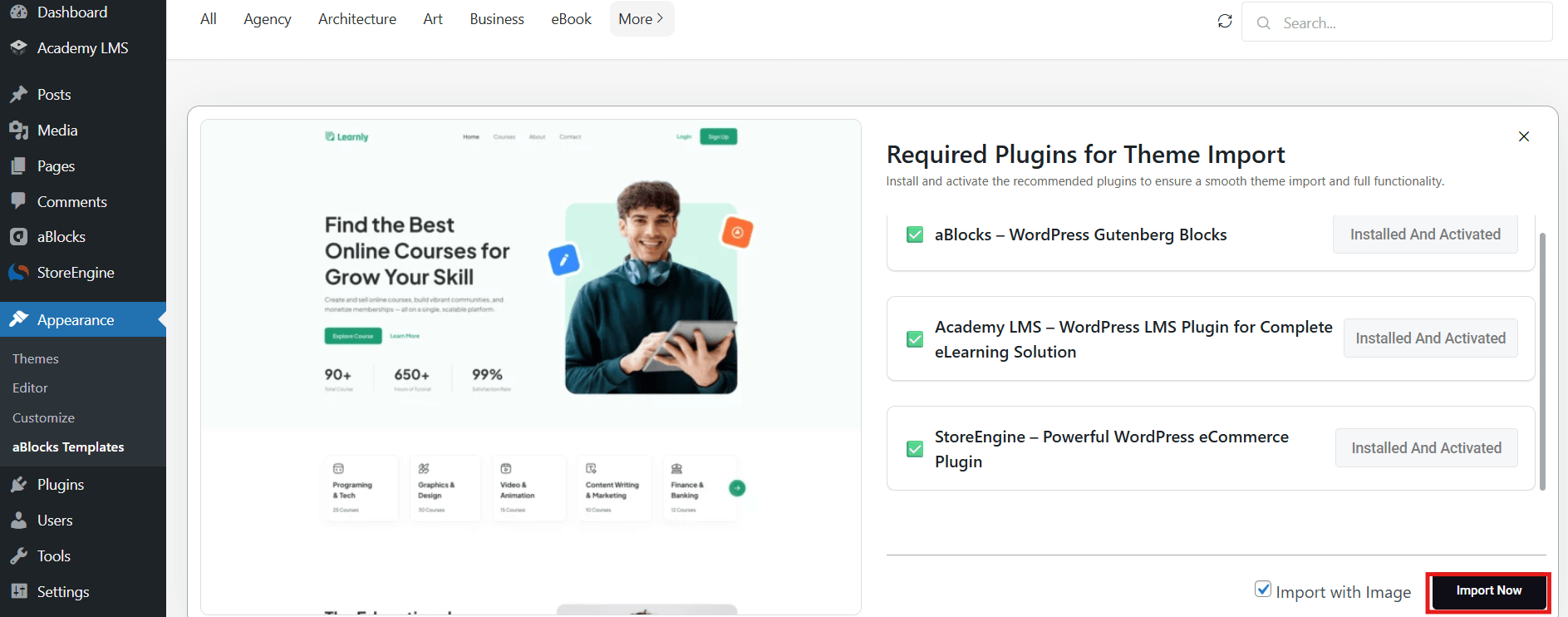
Task: Click the magnifier icon in search box
Action: (x=1264, y=23)
